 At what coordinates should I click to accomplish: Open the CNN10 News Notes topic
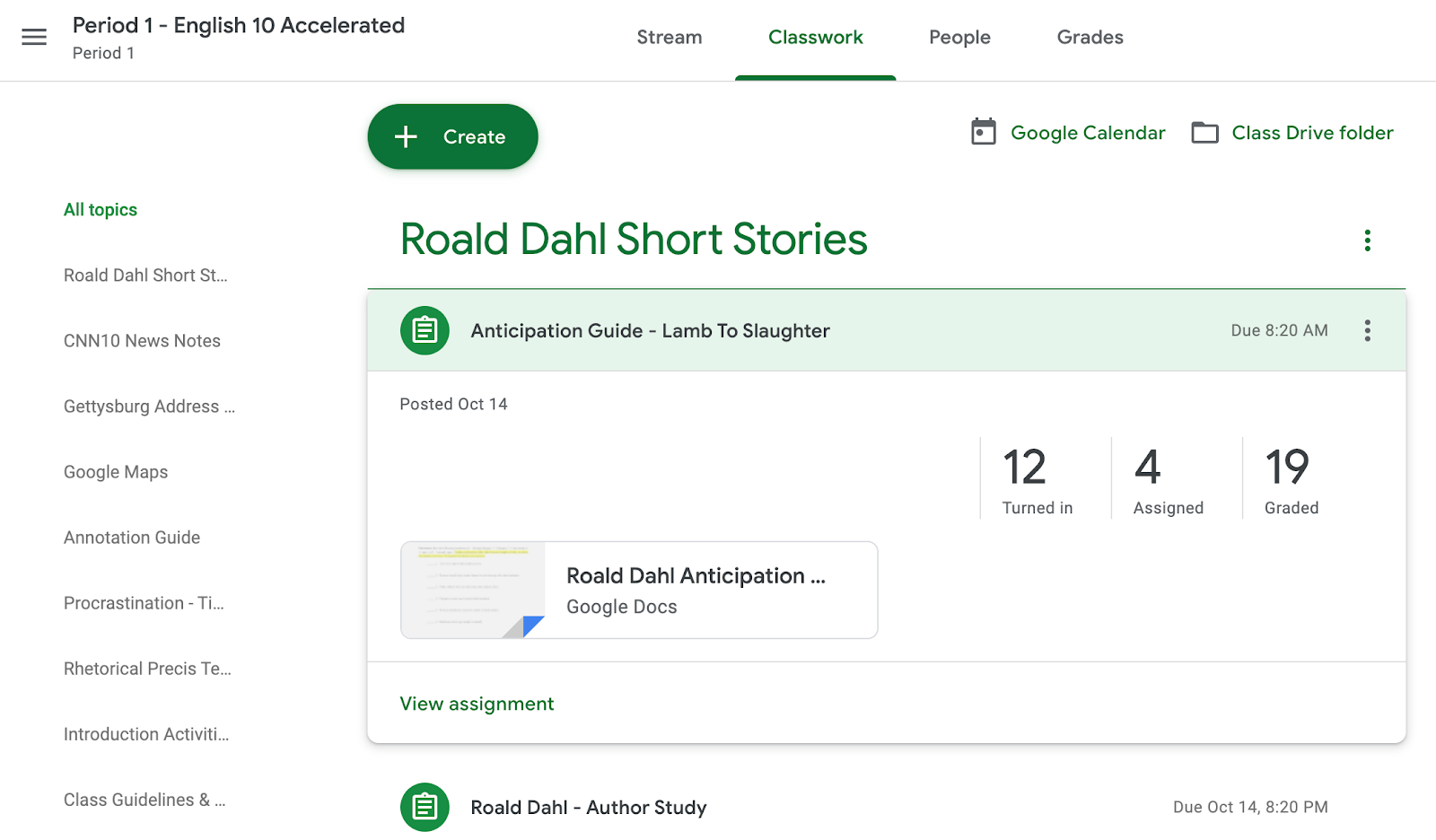(142, 340)
